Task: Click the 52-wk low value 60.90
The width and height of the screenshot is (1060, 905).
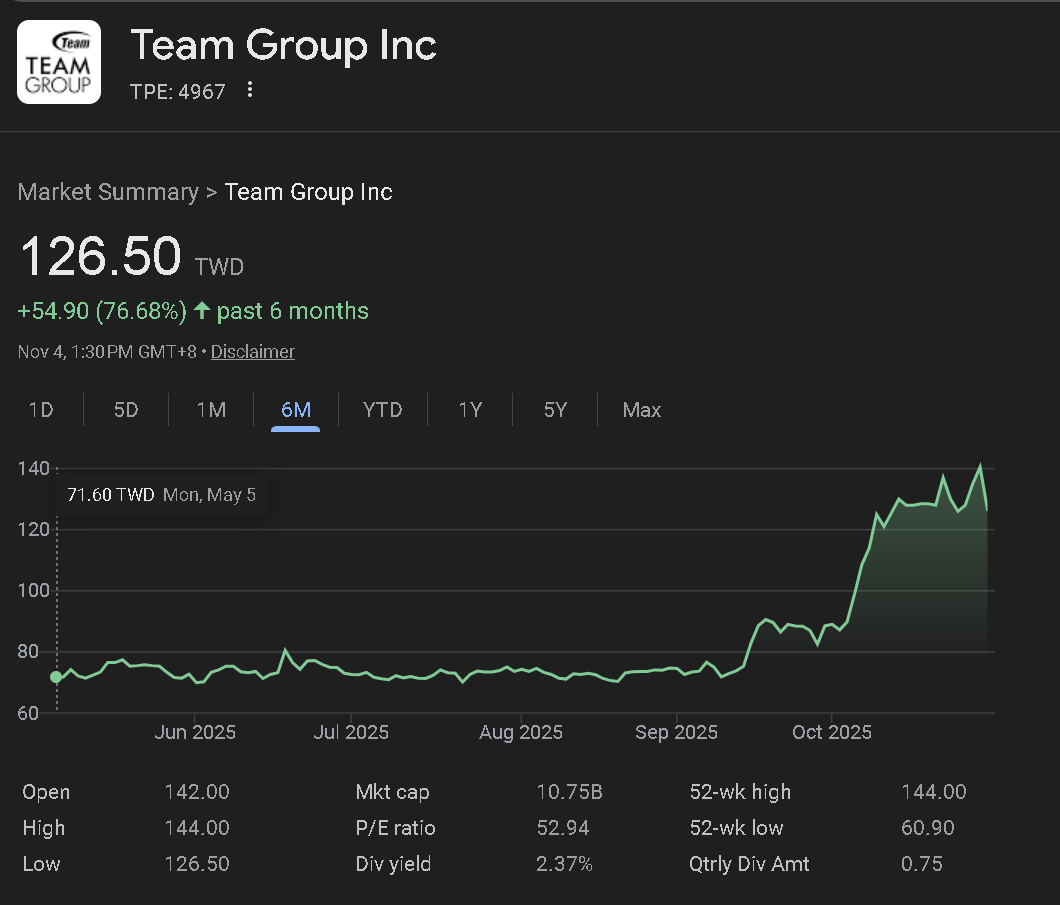Action: tap(928, 827)
